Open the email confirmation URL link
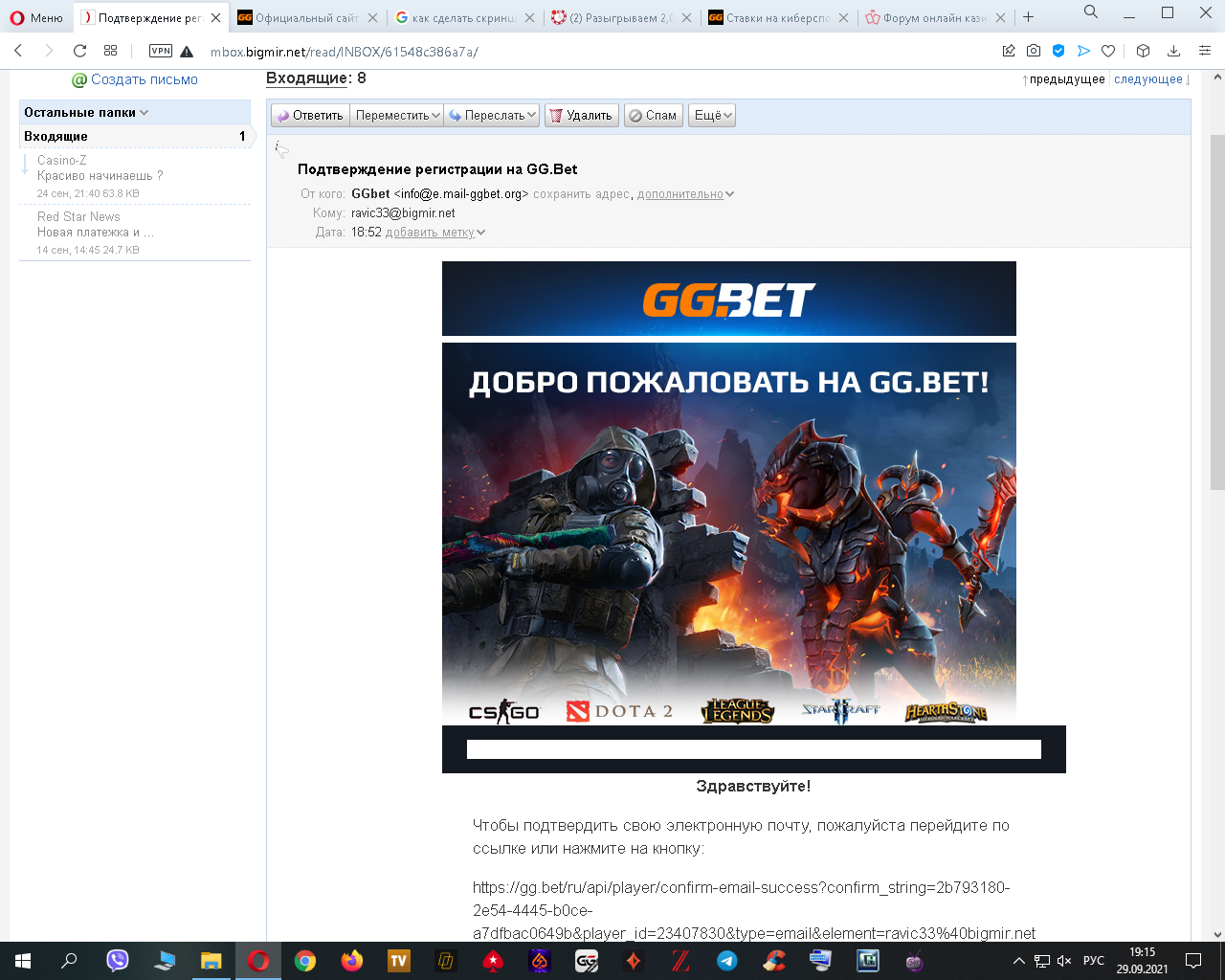The width and height of the screenshot is (1225, 980). 754,910
